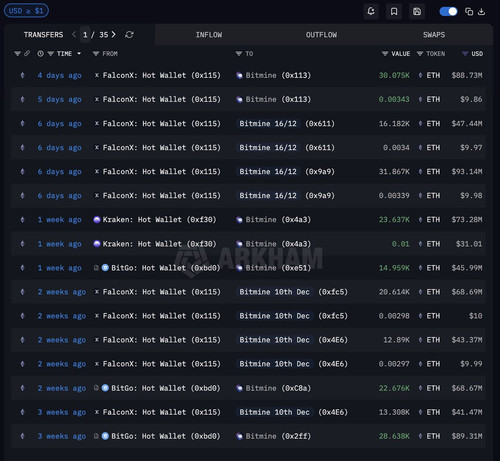500x461 pixels.
Task: Refresh the transfers list
Action: 129,35
